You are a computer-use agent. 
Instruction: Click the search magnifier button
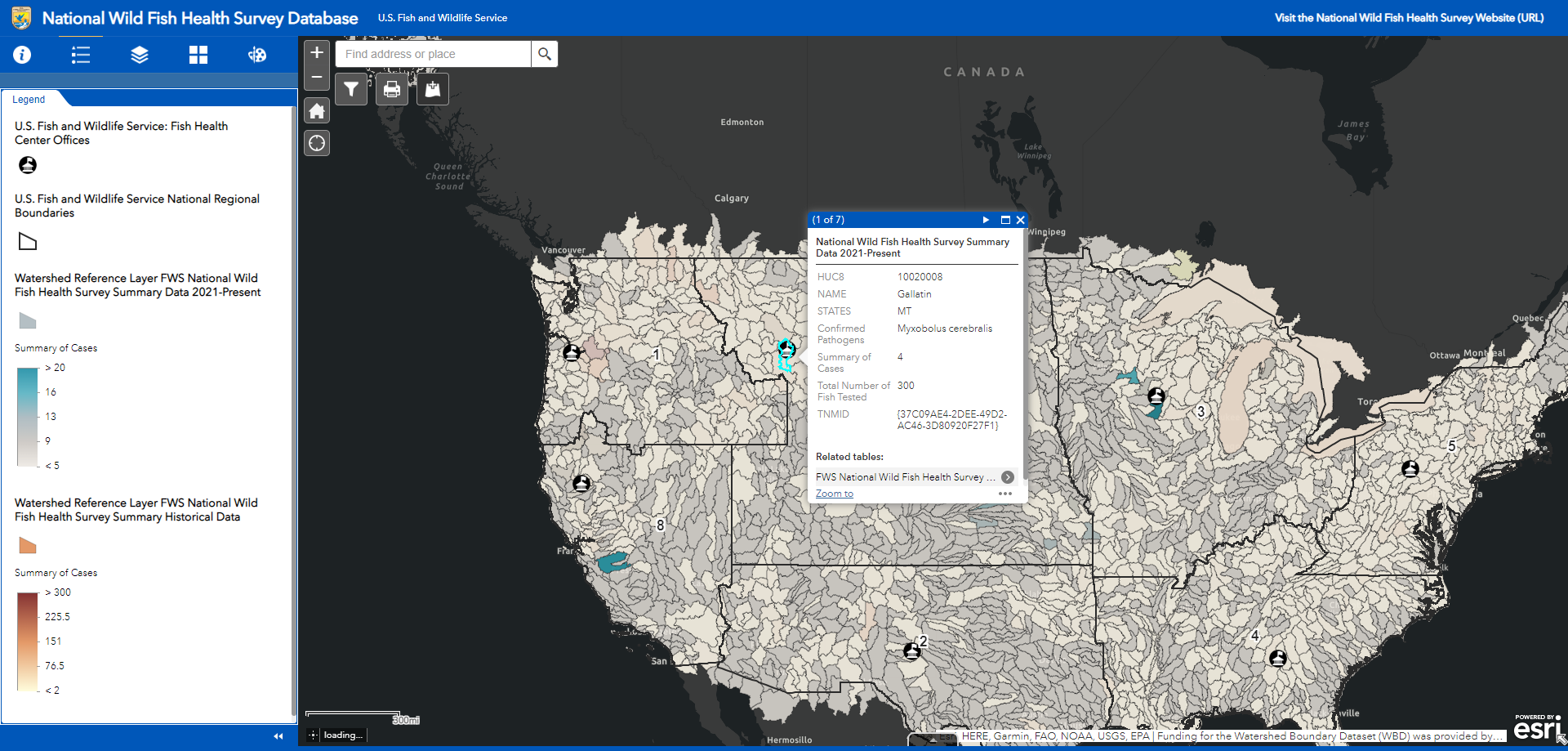(545, 54)
